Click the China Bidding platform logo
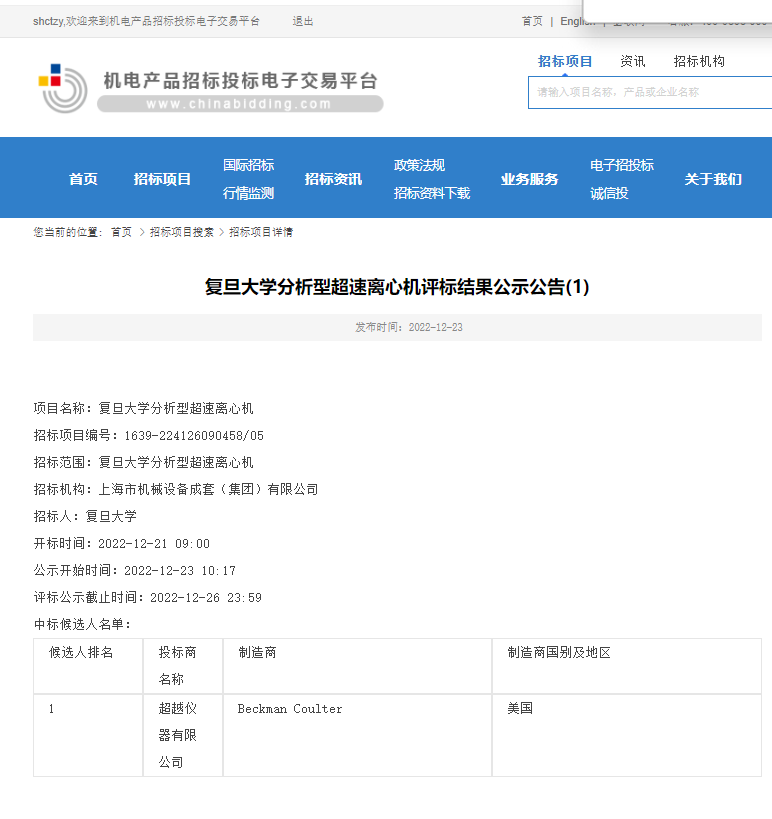The width and height of the screenshot is (772, 819). pyautogui.click(x=210, y=89)
